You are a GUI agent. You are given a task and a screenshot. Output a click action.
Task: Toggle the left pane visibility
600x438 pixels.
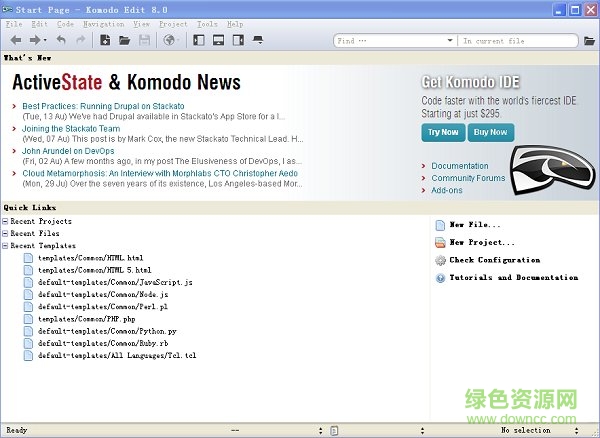(x=198, y=40)
